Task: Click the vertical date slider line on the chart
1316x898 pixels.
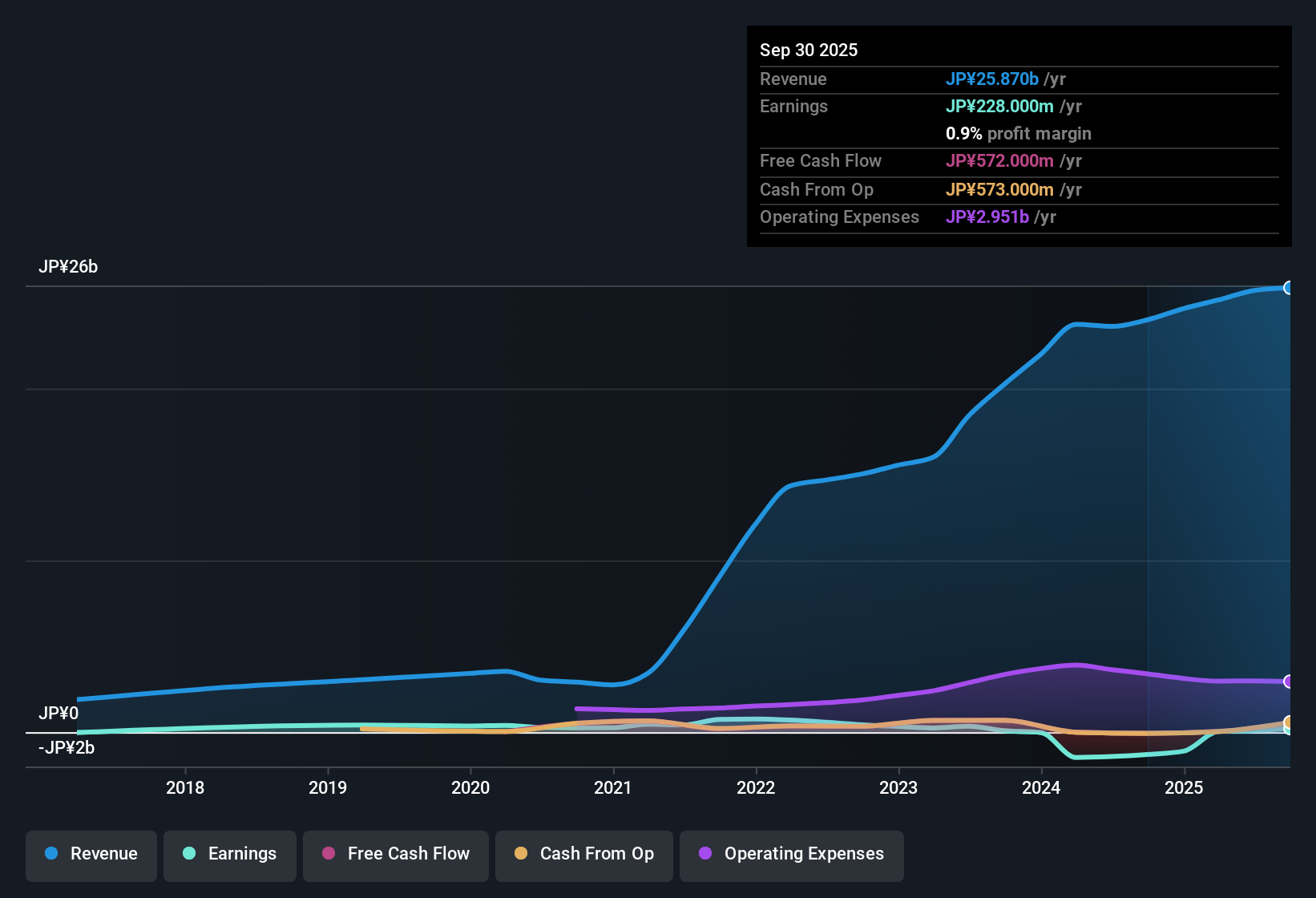Action: (1148, 521)
